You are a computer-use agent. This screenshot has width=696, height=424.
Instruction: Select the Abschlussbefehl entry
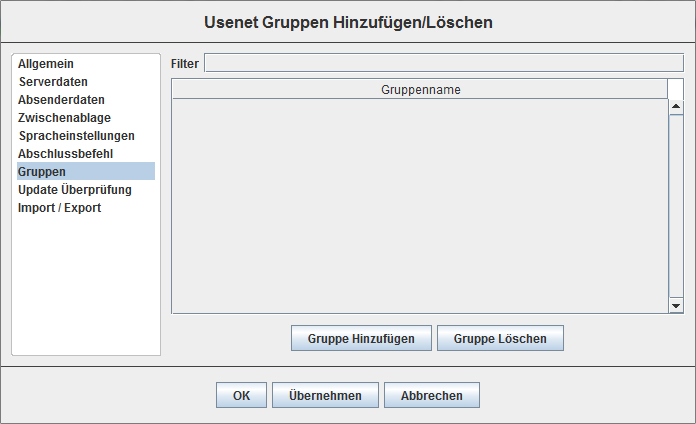(x=65, y=154)
